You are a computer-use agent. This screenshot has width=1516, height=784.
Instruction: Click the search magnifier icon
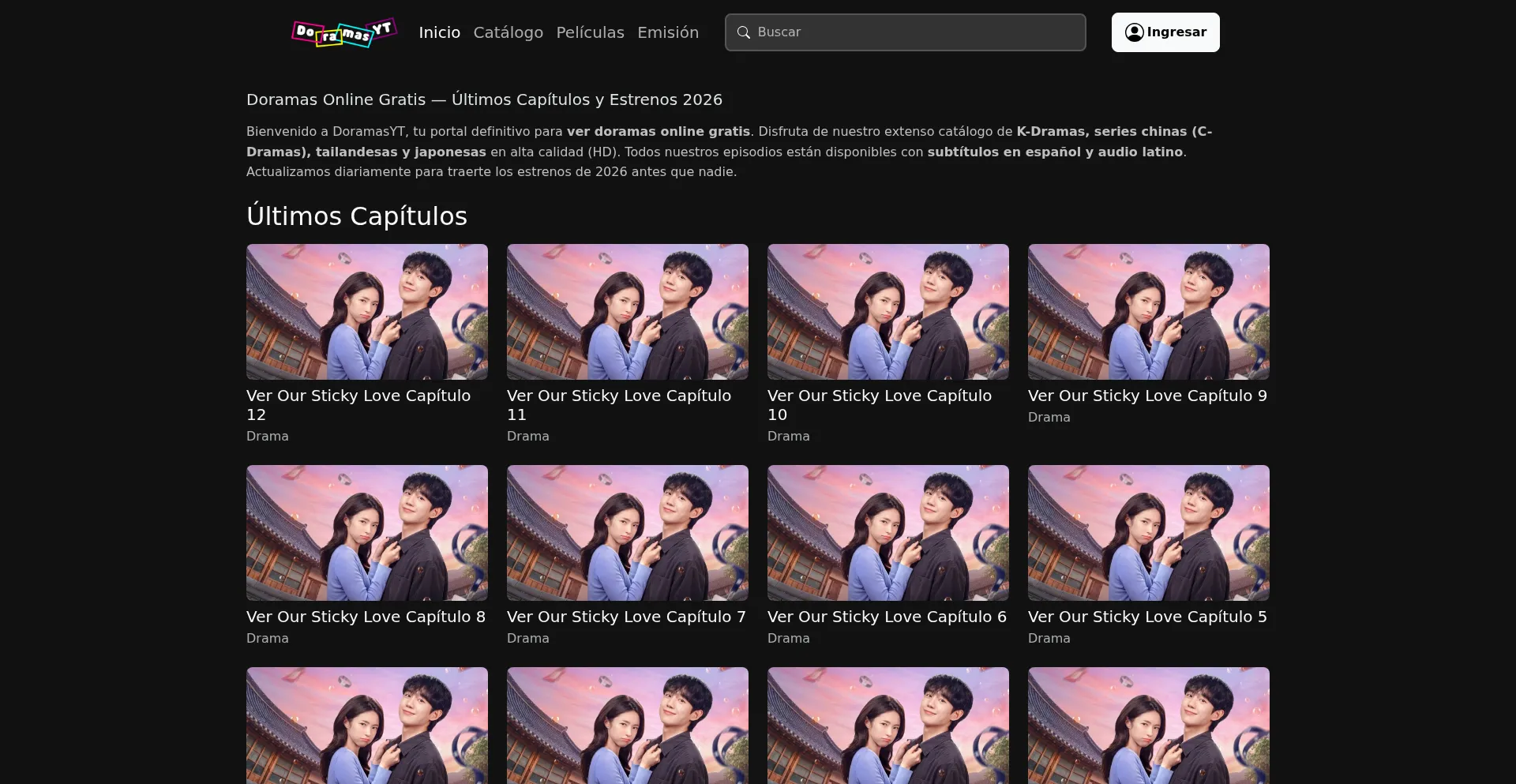[x=743, y=32]
